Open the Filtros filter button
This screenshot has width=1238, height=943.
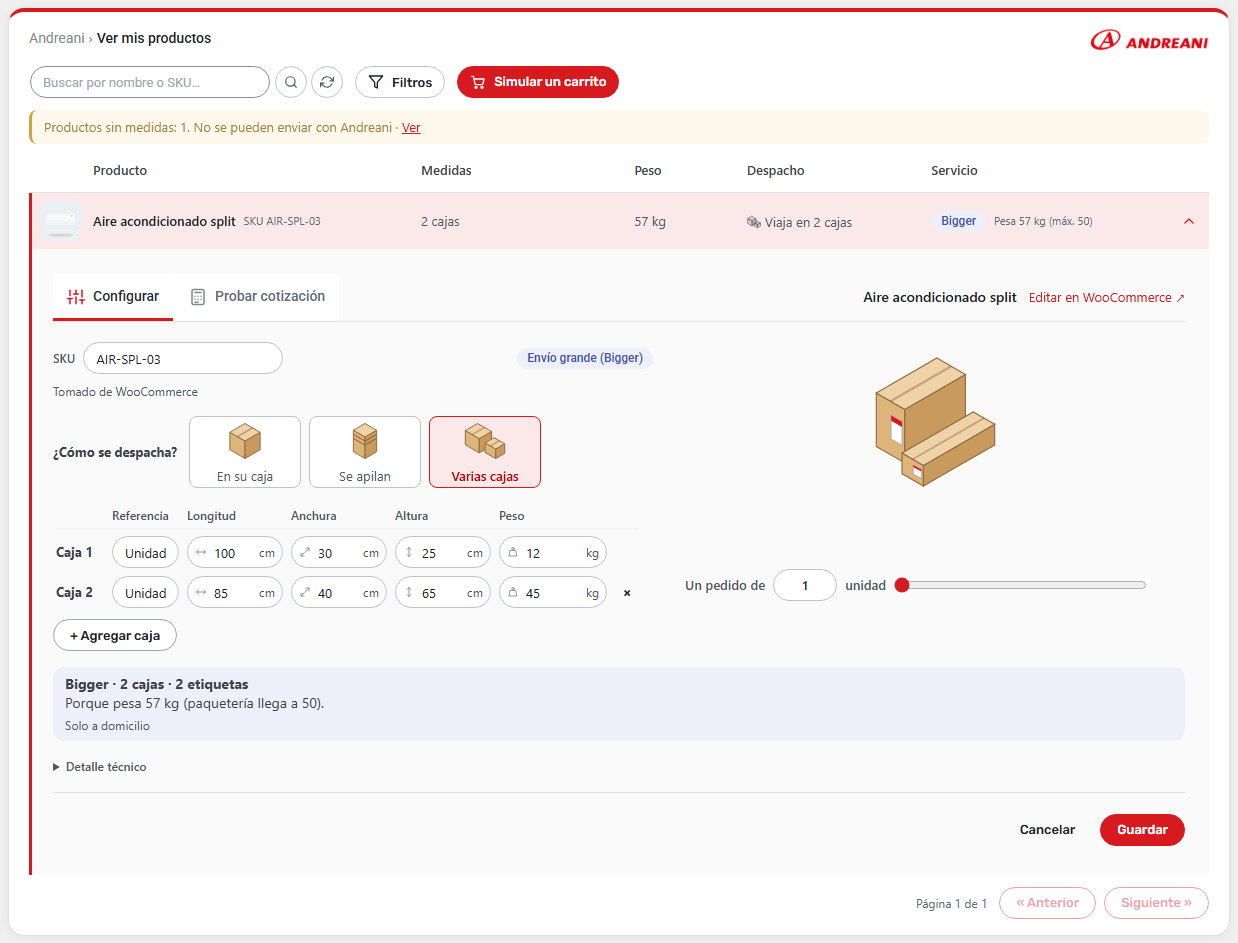coord(400,82)
